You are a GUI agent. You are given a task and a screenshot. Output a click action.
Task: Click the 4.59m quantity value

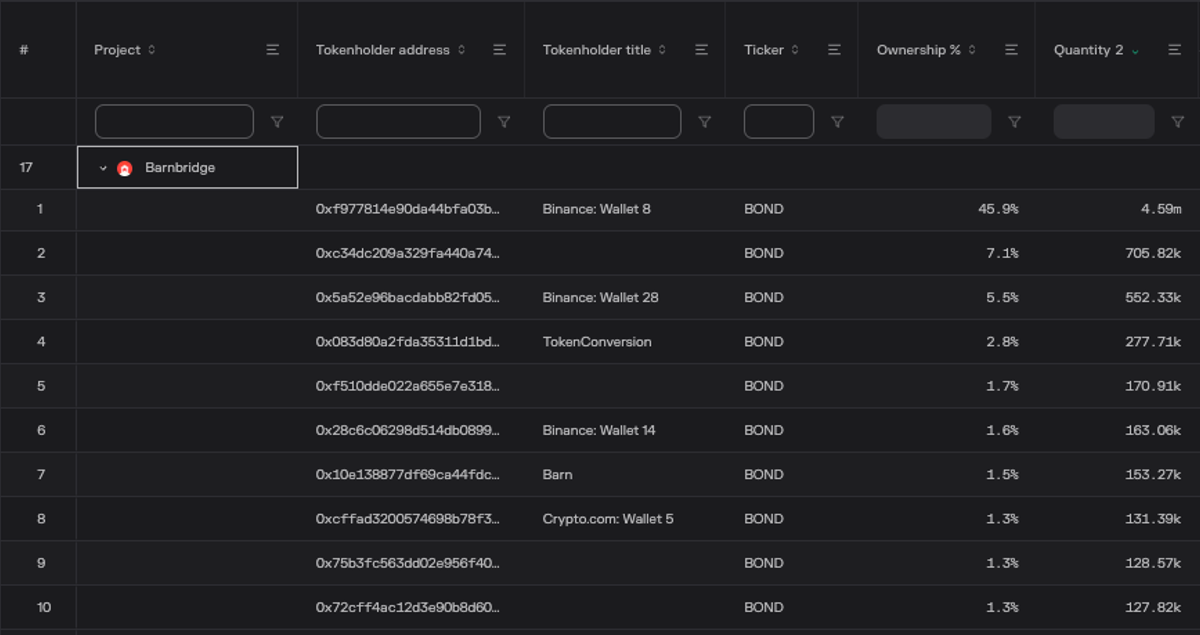point(1161,209)
